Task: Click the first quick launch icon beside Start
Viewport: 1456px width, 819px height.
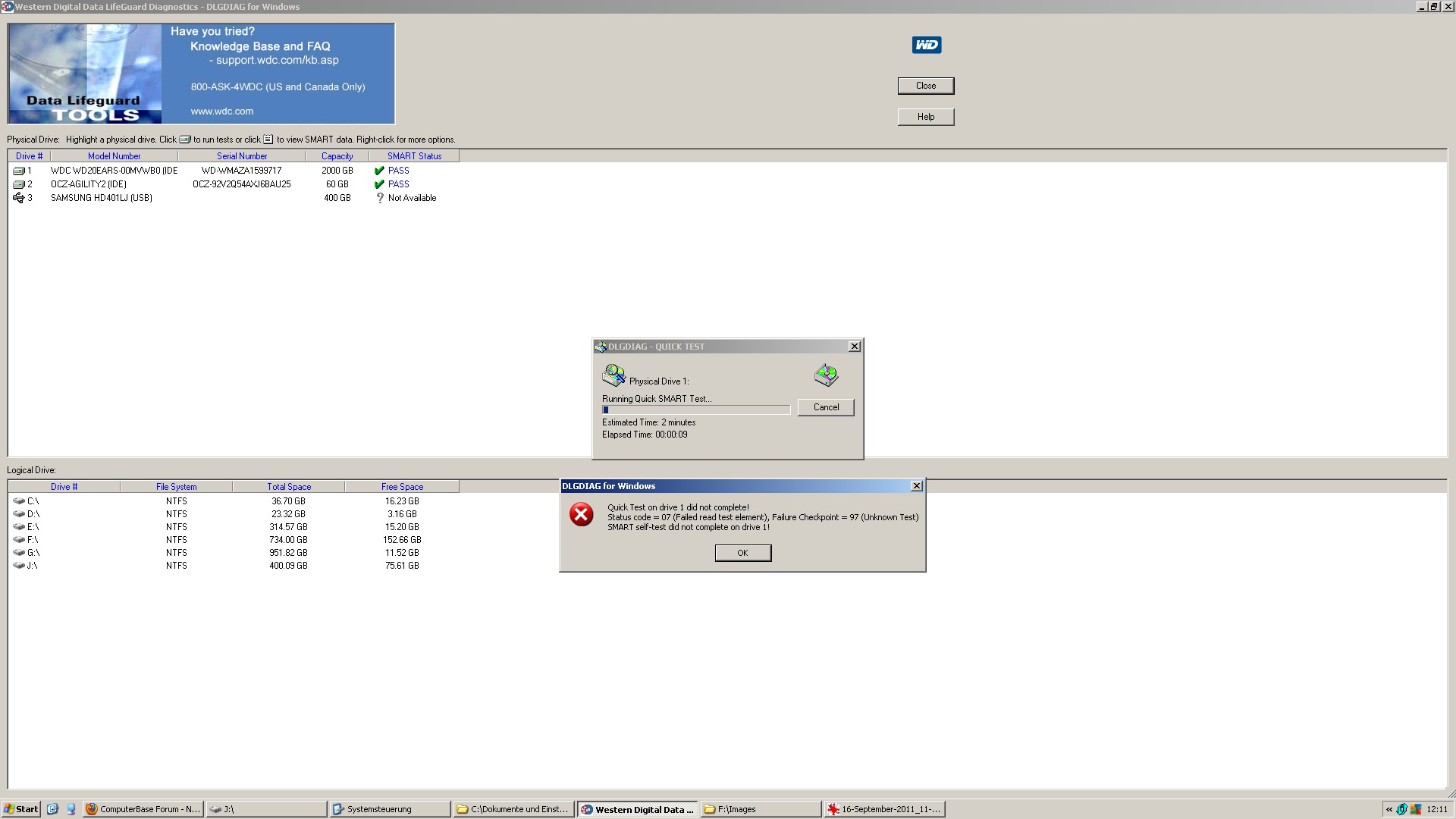Action: 52,809
